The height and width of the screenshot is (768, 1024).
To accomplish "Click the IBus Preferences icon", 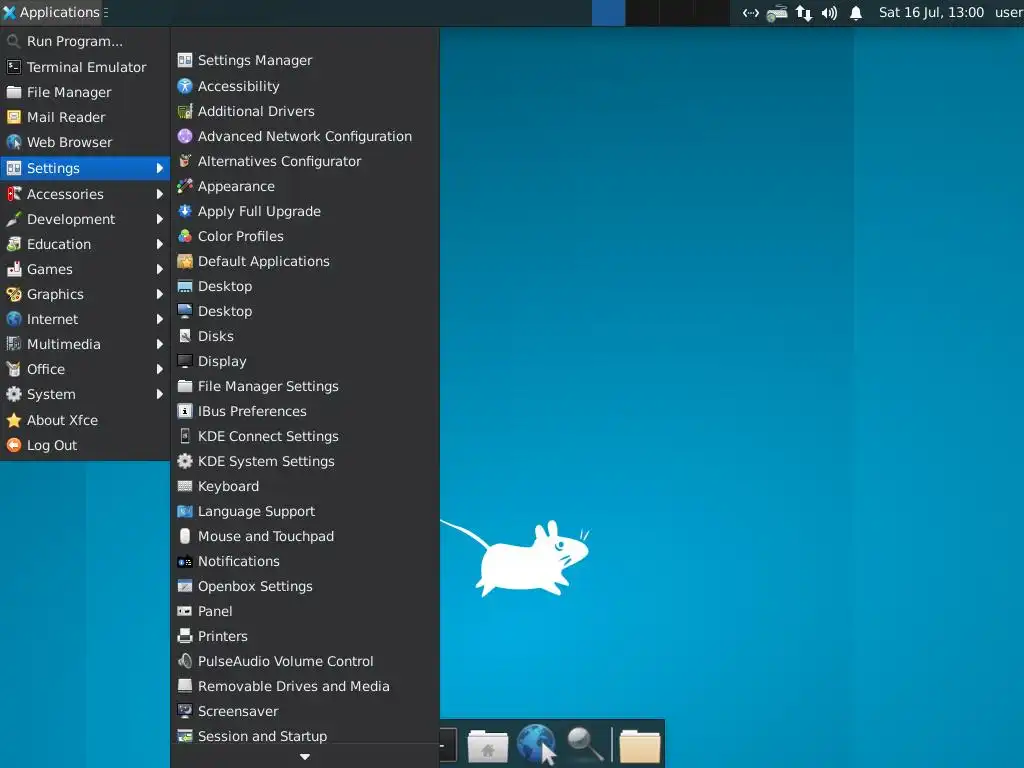I will point(185,411).
